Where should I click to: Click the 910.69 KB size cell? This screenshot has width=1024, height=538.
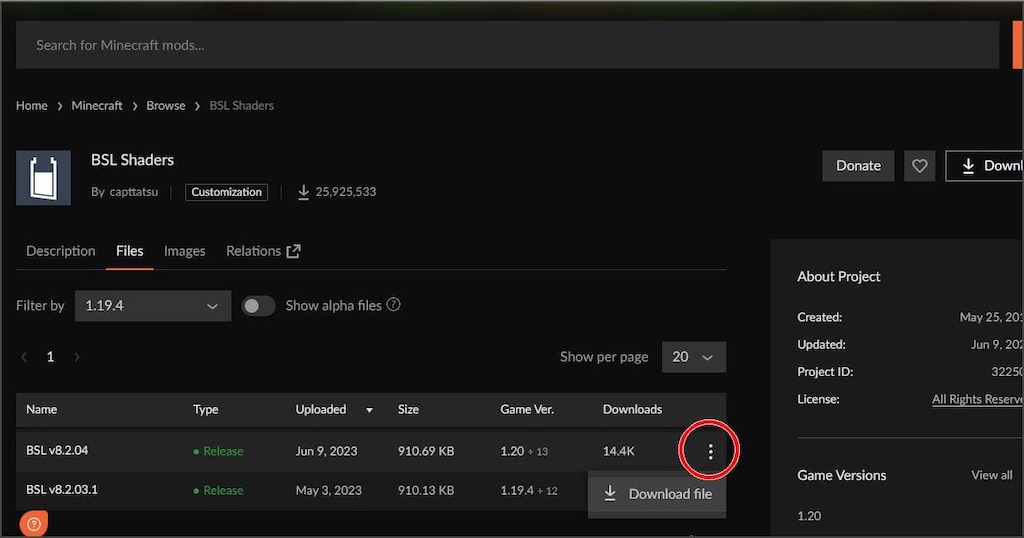click(426, 451)
